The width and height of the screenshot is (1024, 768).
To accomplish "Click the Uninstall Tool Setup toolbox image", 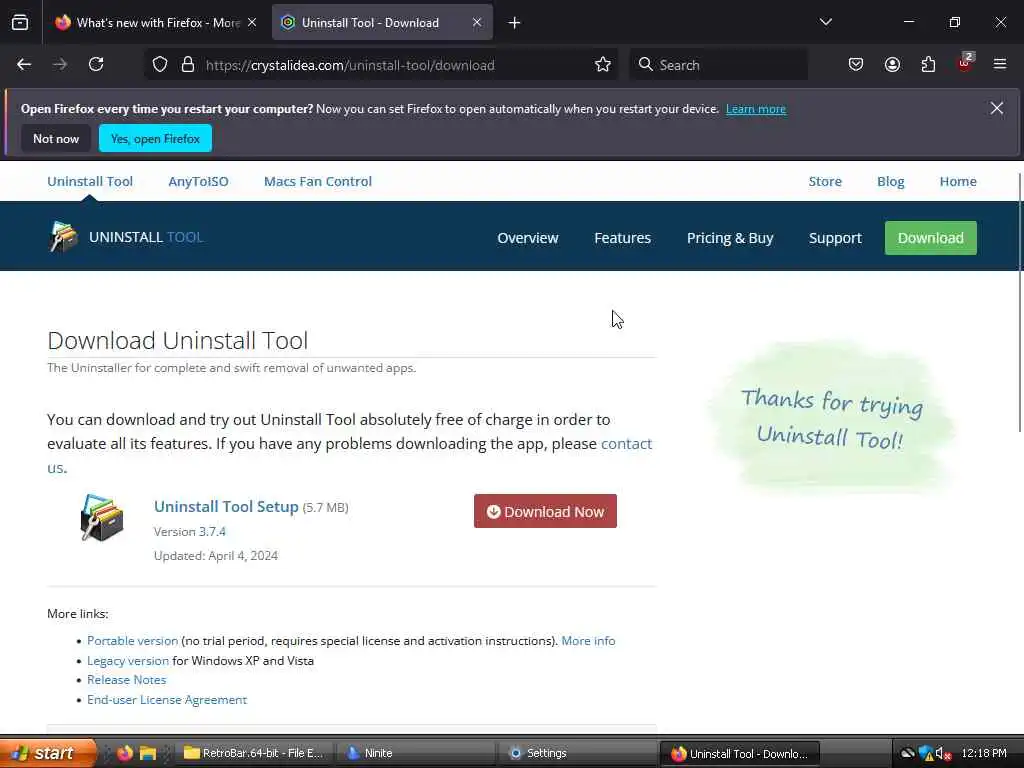I will 102,517.
